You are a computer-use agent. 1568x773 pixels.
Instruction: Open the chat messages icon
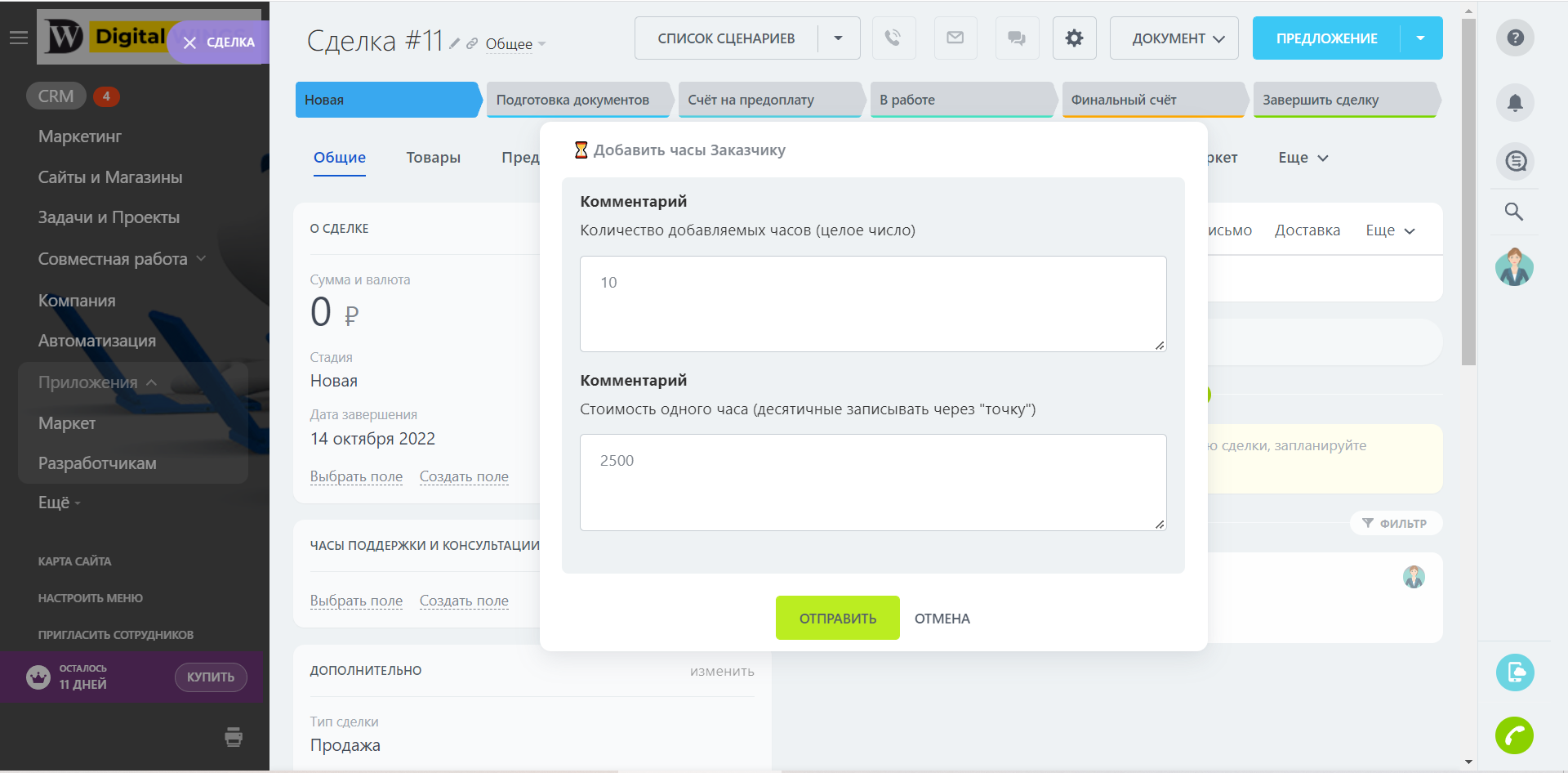pos(1017,38)
